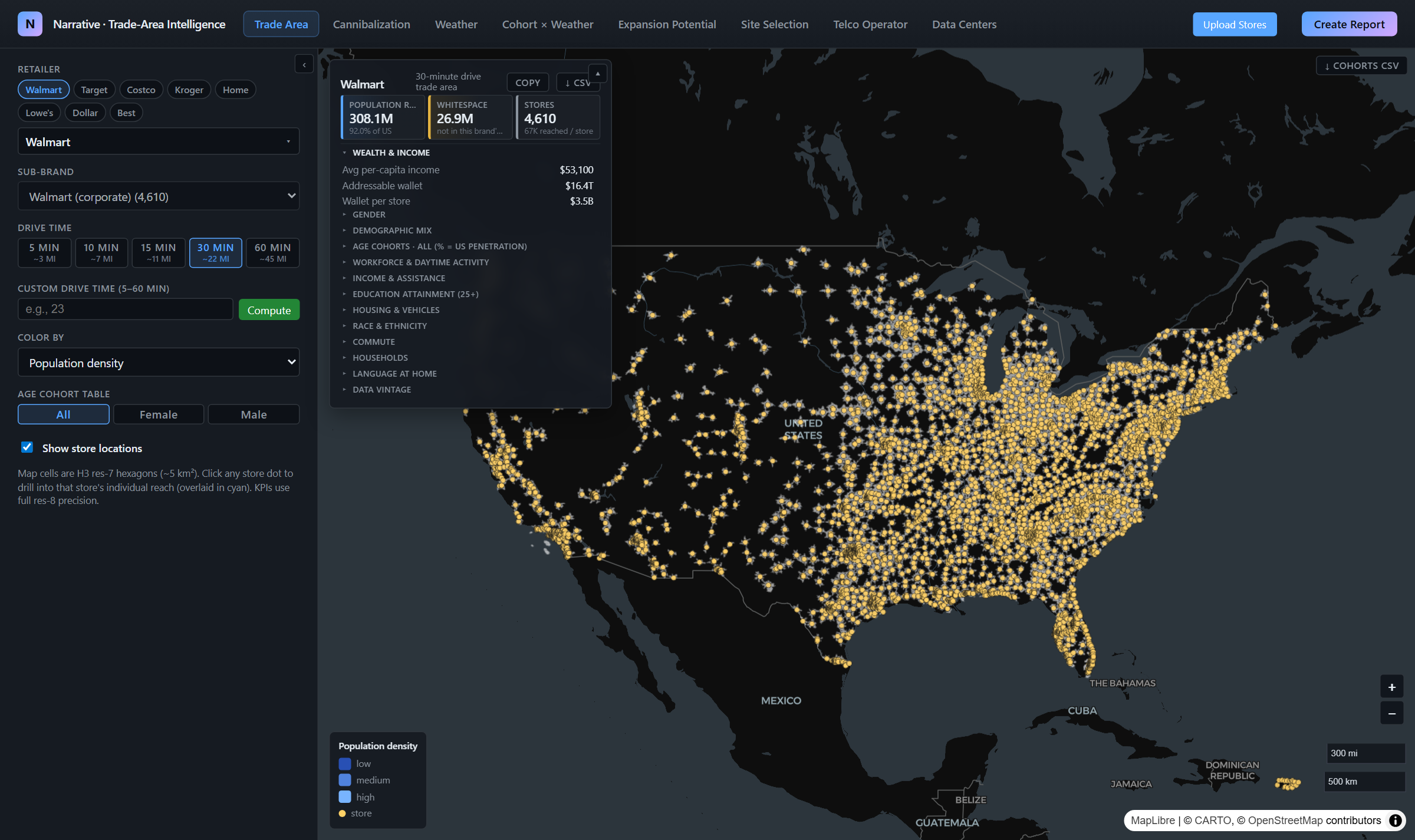The height and width of the screenshot is (840, 1415).
Task: Set drive time to 15 MIN
Action: [159, 252]
